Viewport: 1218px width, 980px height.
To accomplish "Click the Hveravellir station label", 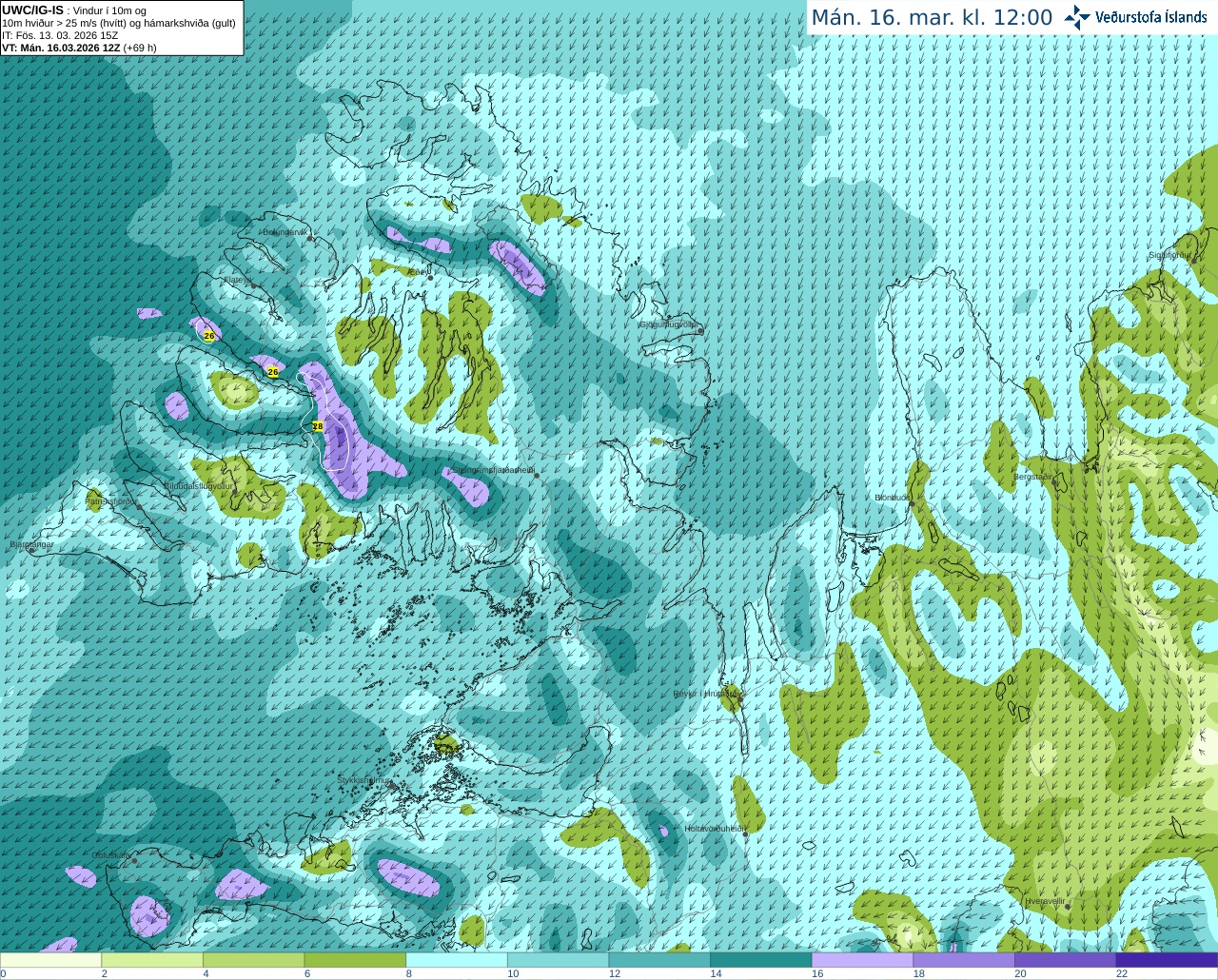I will (x=1045, y=900).
